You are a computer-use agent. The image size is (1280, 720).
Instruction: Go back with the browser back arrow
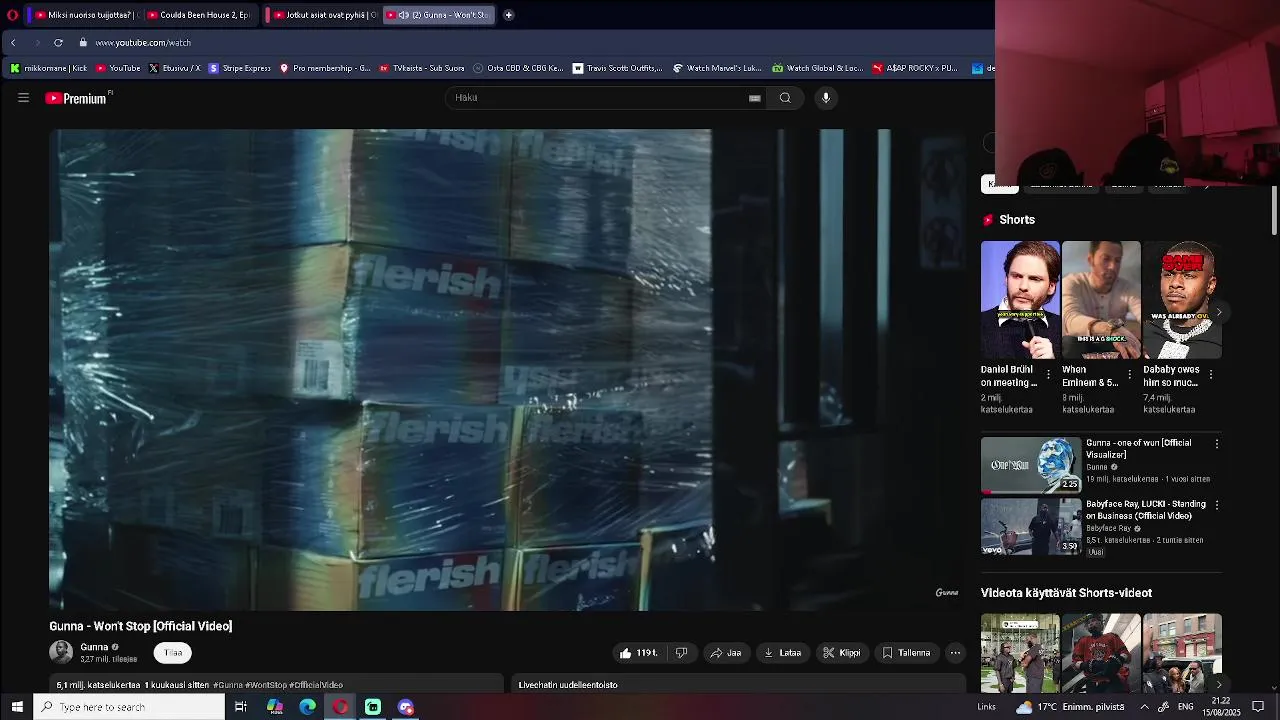13,43
